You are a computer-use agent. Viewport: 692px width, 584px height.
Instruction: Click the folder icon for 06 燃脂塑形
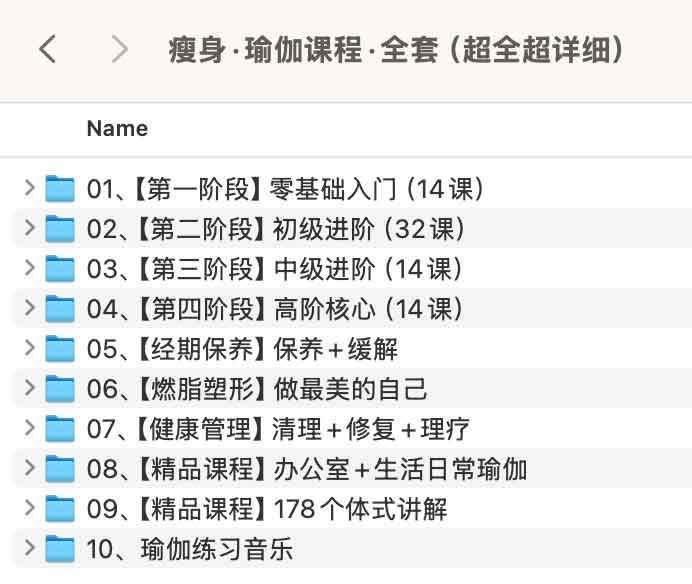61,389
